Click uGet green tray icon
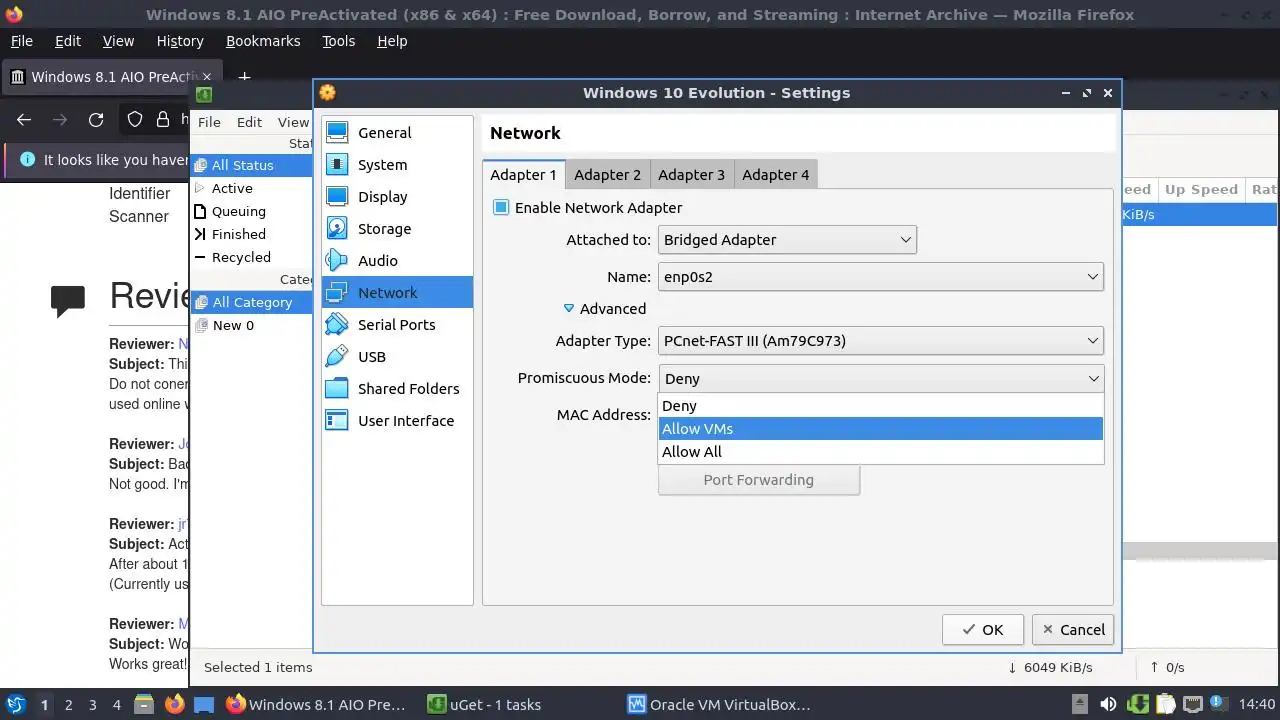Screen dimensions: 1280x720 coord(1137,704)
